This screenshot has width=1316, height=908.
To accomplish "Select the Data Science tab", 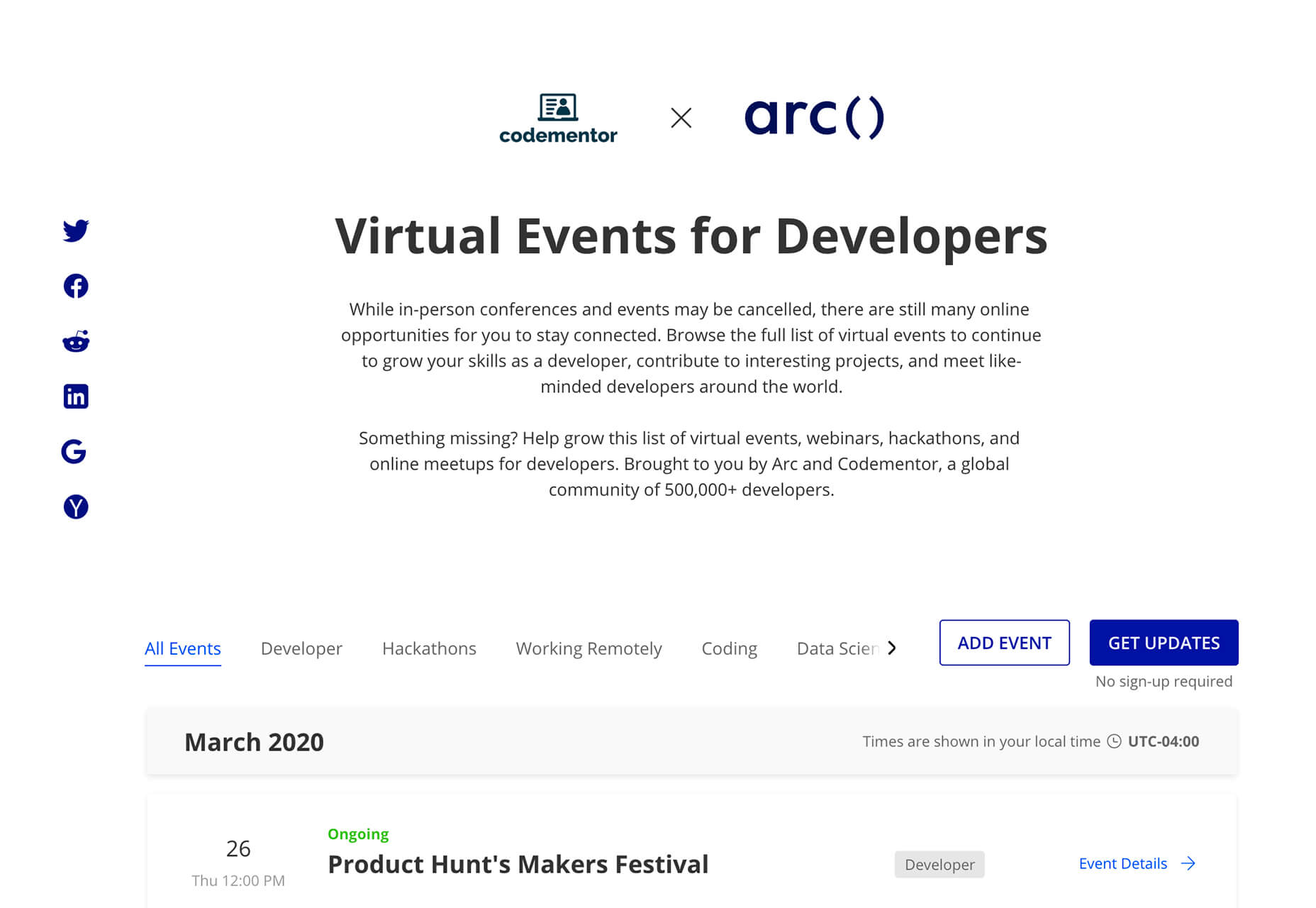I will pos(837,648).
